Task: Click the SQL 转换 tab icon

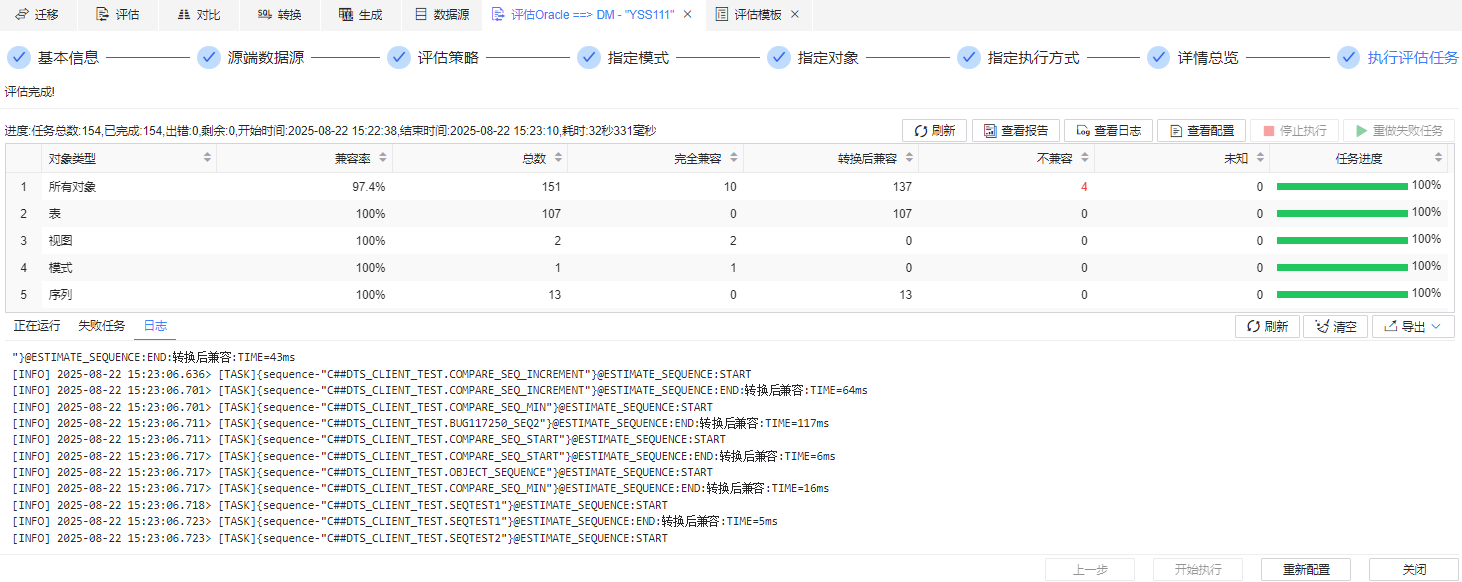Action: [x=263, y=15]
